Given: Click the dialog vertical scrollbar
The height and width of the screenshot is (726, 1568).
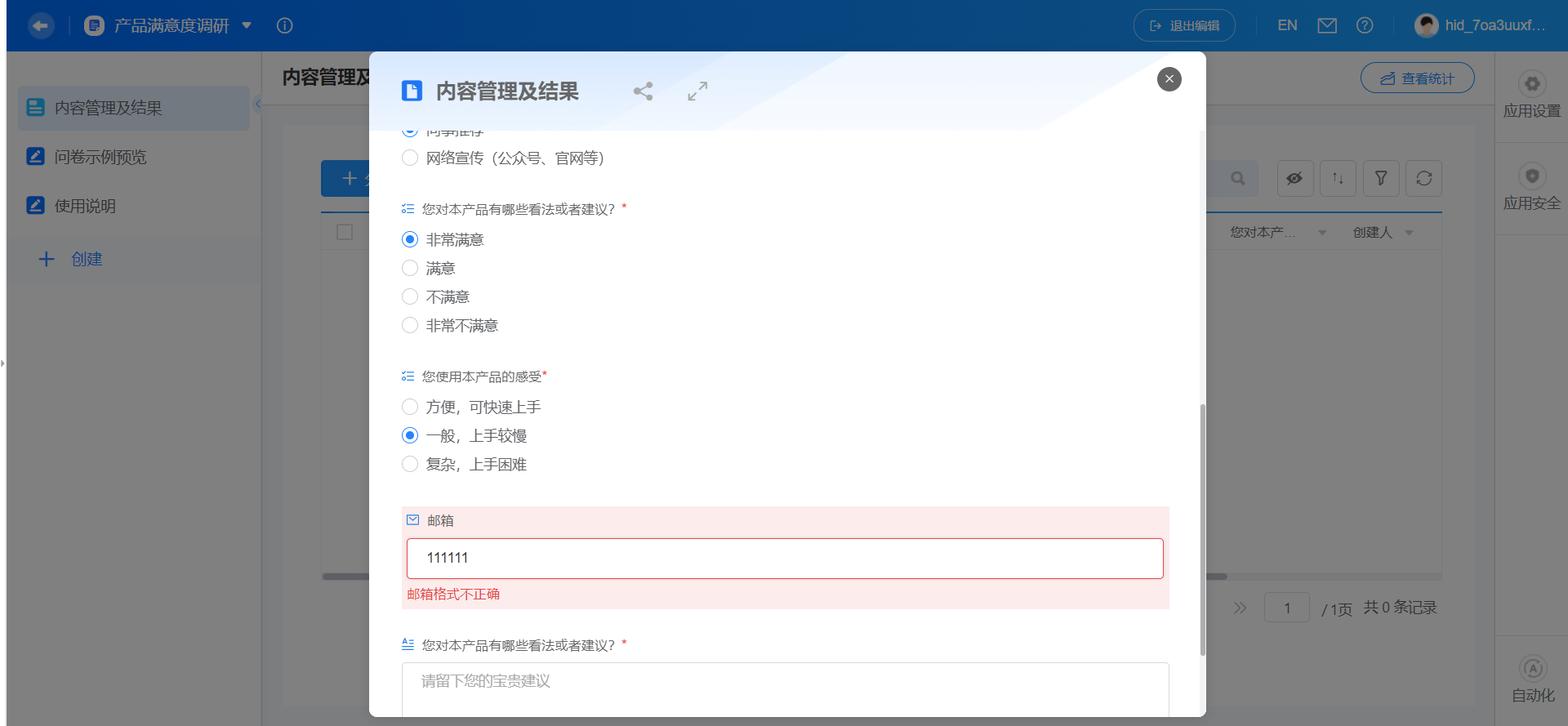Looking at the screenshot, I should tap(1202, 529).
